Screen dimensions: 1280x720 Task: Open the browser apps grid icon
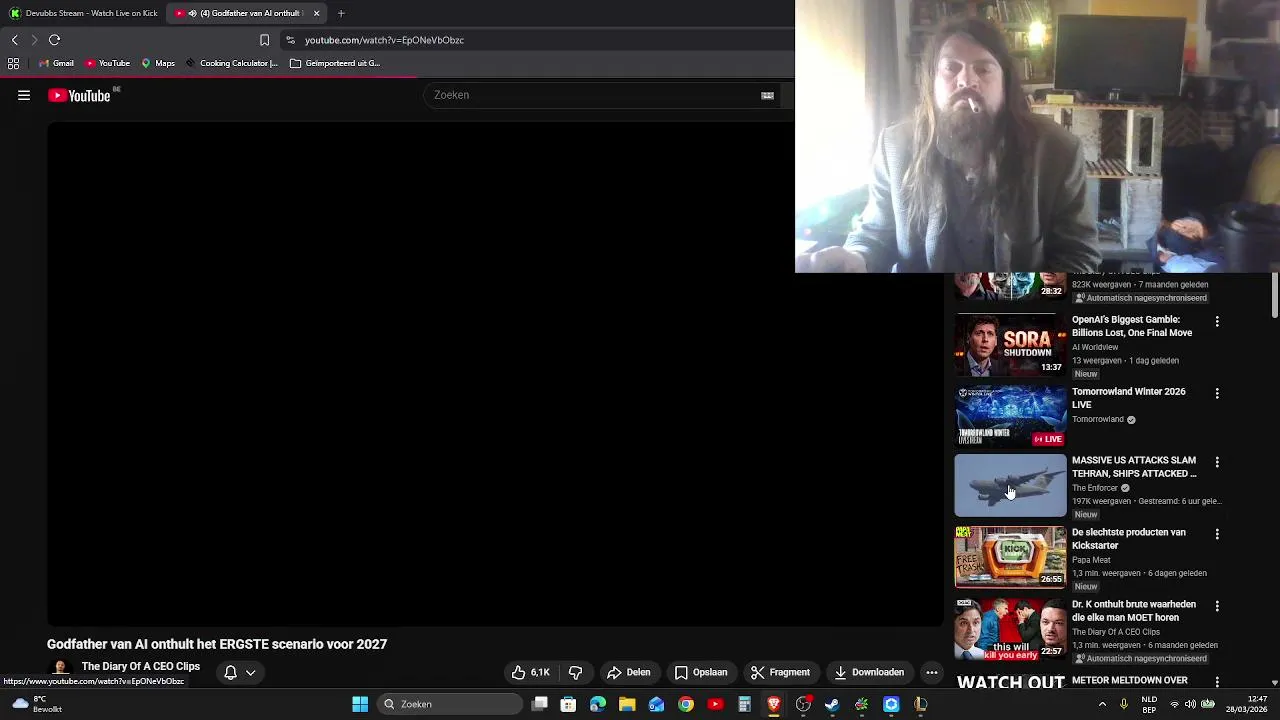pyautogui.click(x=14, y=63)
